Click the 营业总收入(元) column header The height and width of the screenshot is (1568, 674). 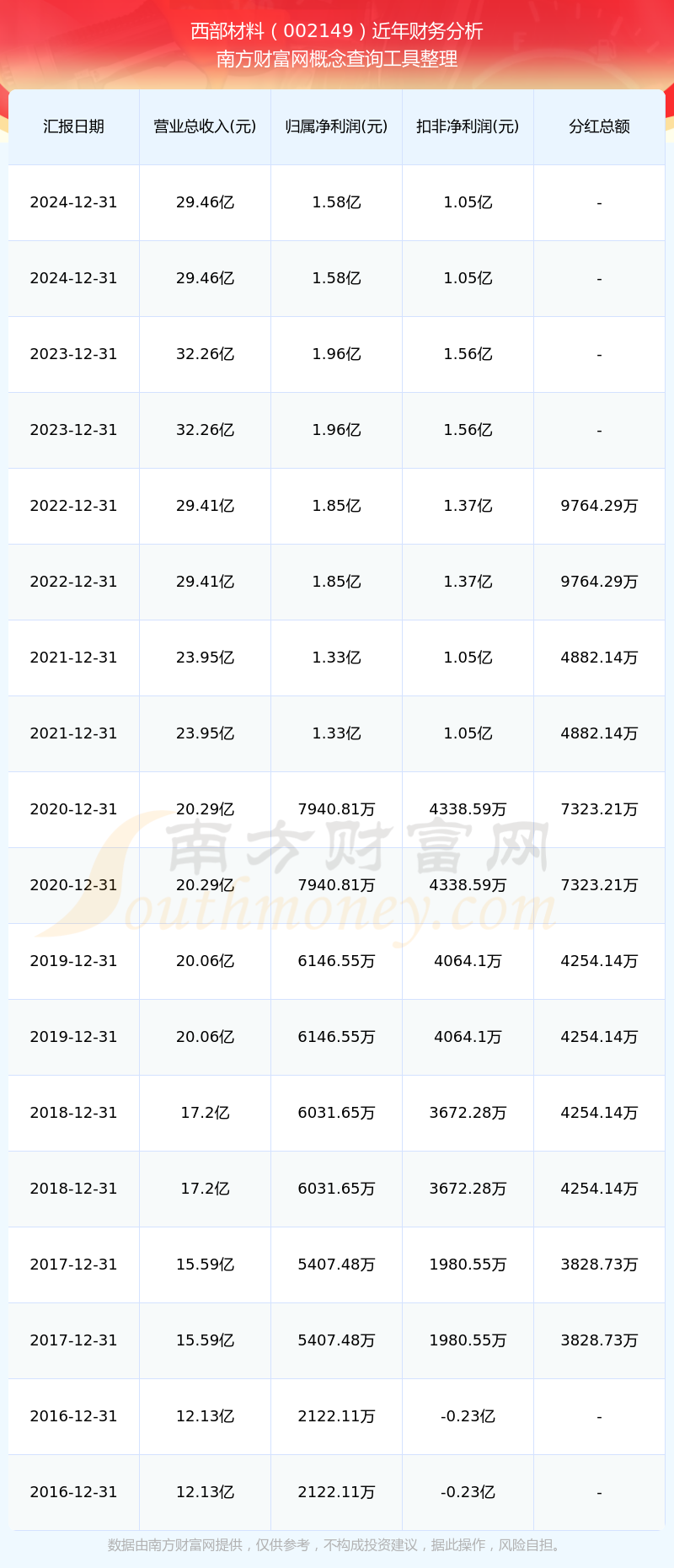[205, 126]
